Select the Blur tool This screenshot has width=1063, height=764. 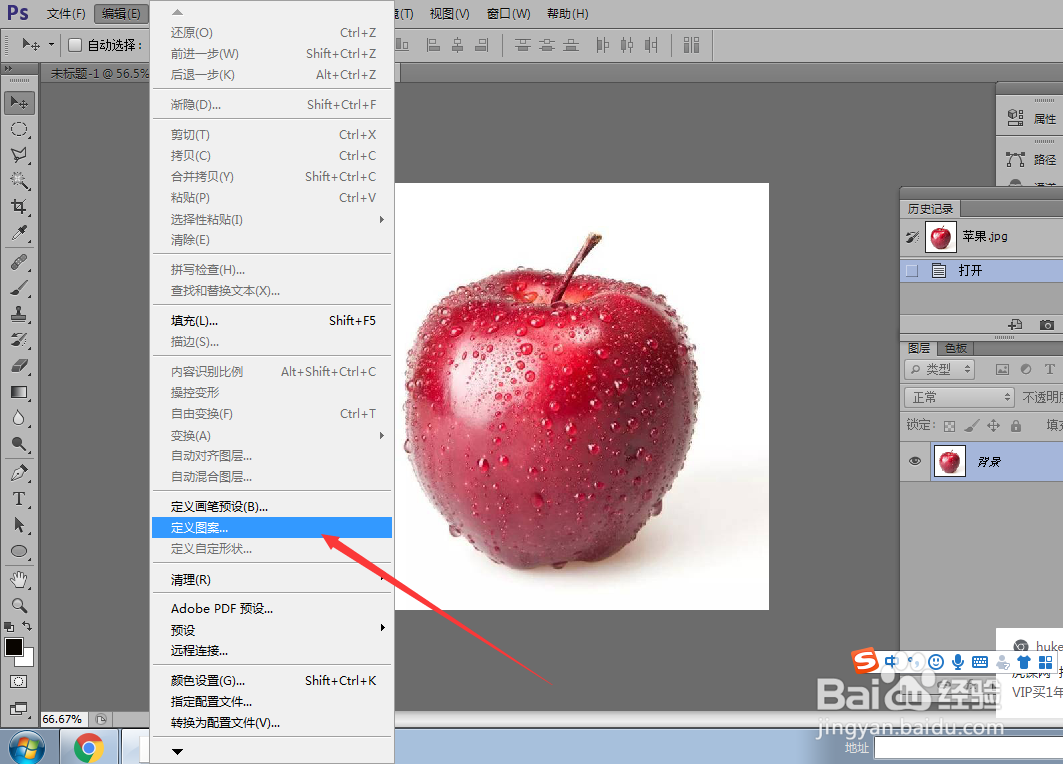coord(19,418)
